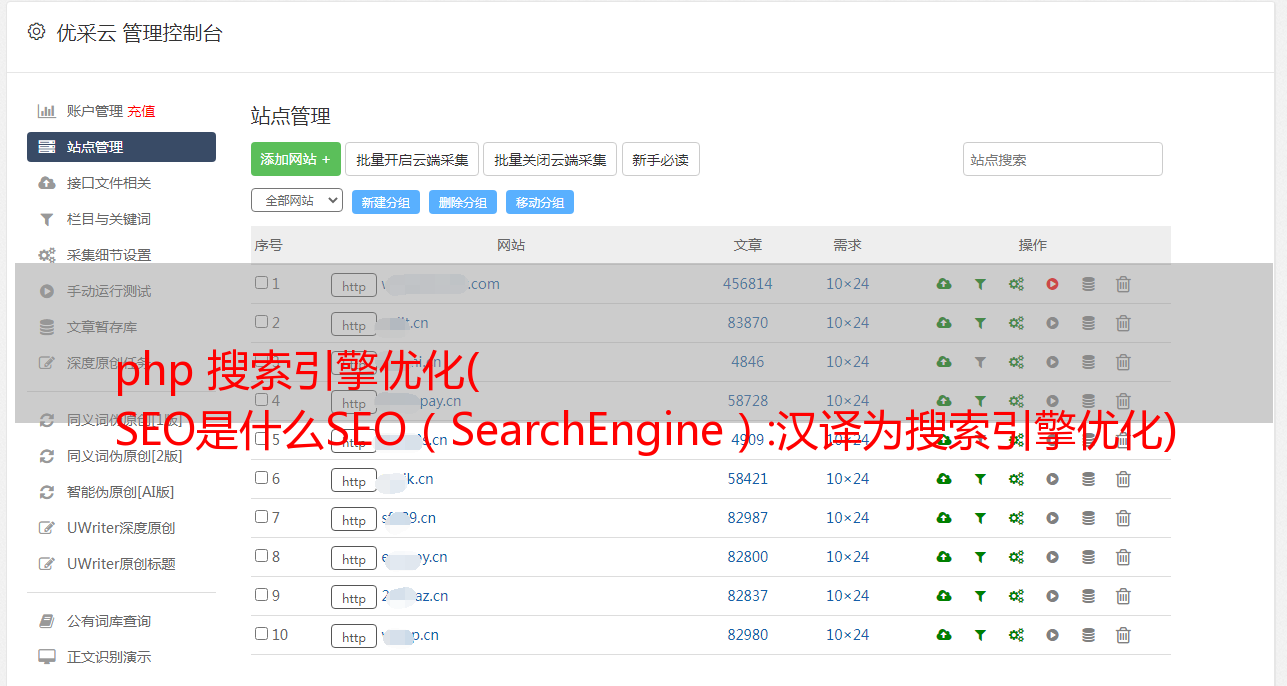1287x686 pixels.
Task: Click gears settings icon in row 2
Action: coord(1016,323)
